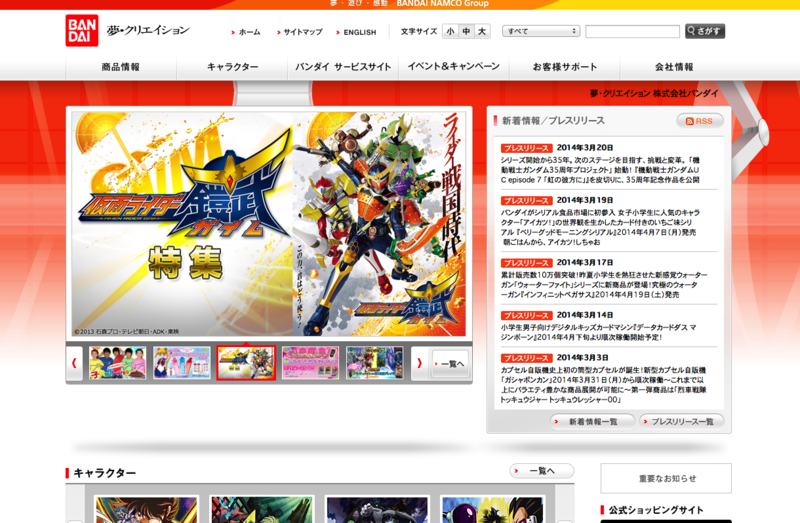This screenshot has width=800, height=523.
Task: Select the pink banner carousel thumbnail
Action: pyautogui.click(x=310, y=363)
